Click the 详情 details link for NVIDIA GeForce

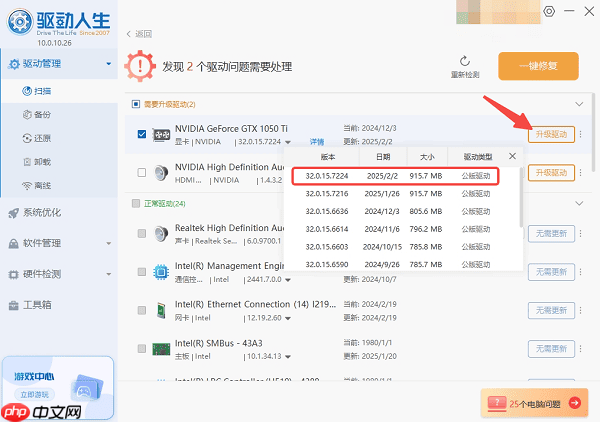(x=316, y=142)
